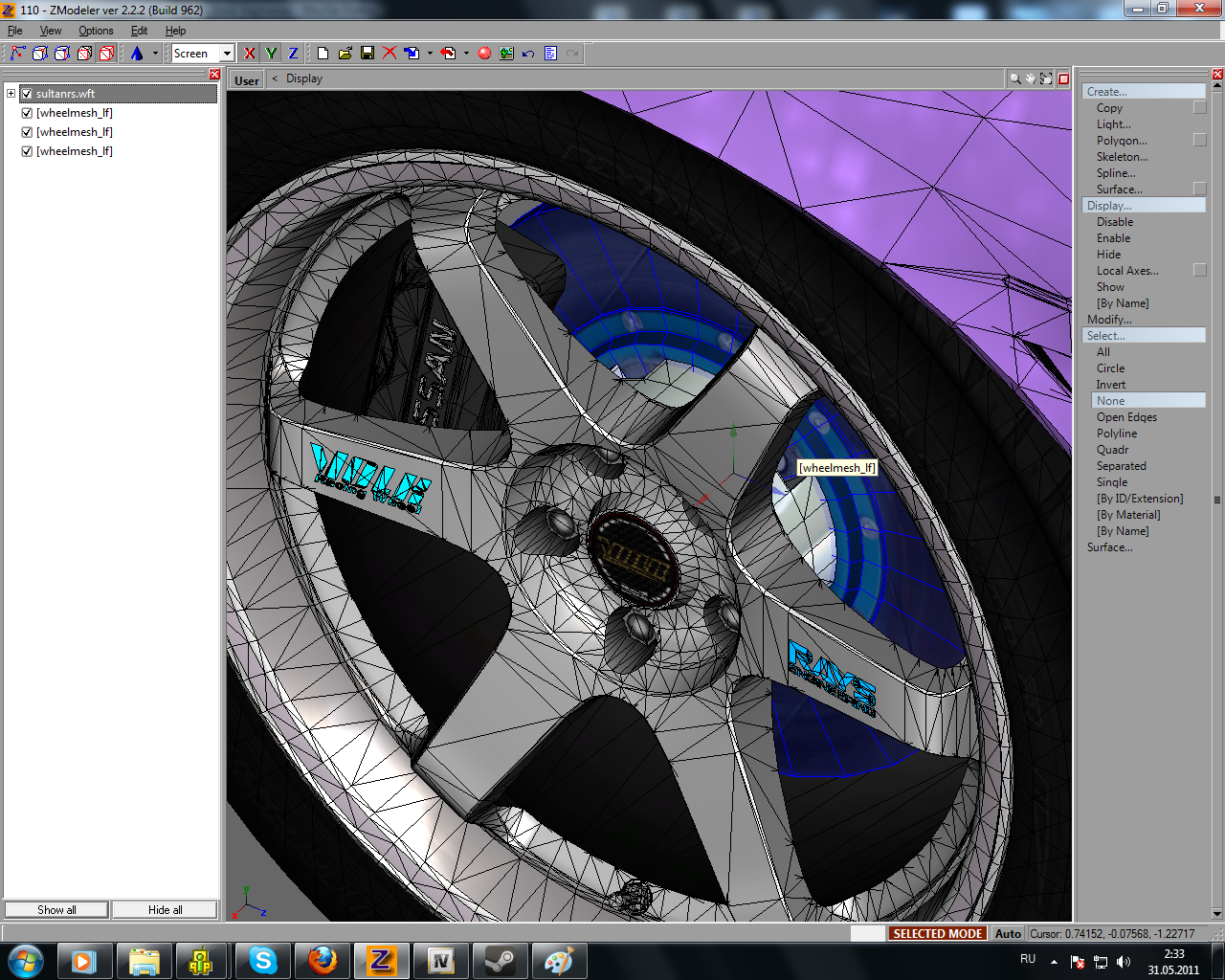Toggle the X axis constraint
Viewport: 1225px width, 980px height.
click(250, 54)
